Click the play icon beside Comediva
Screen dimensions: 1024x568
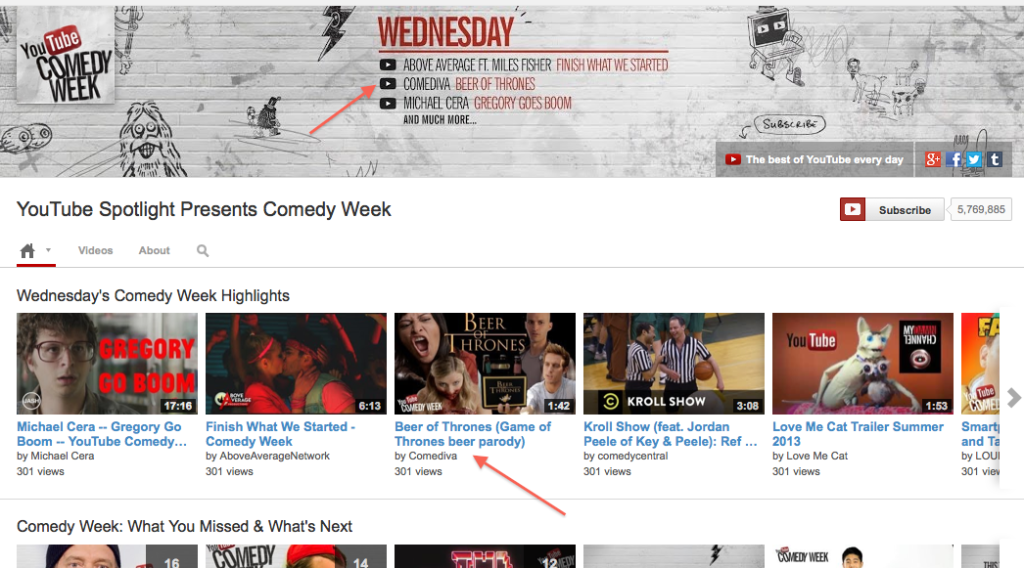387,84
